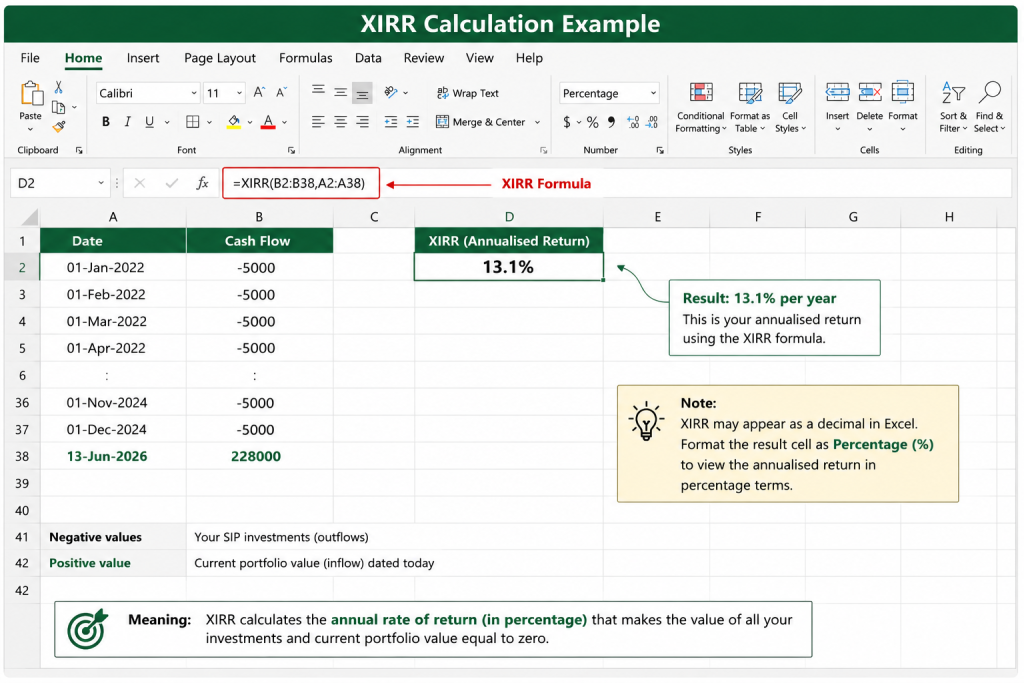Click the Select All corner triangle

30,217
